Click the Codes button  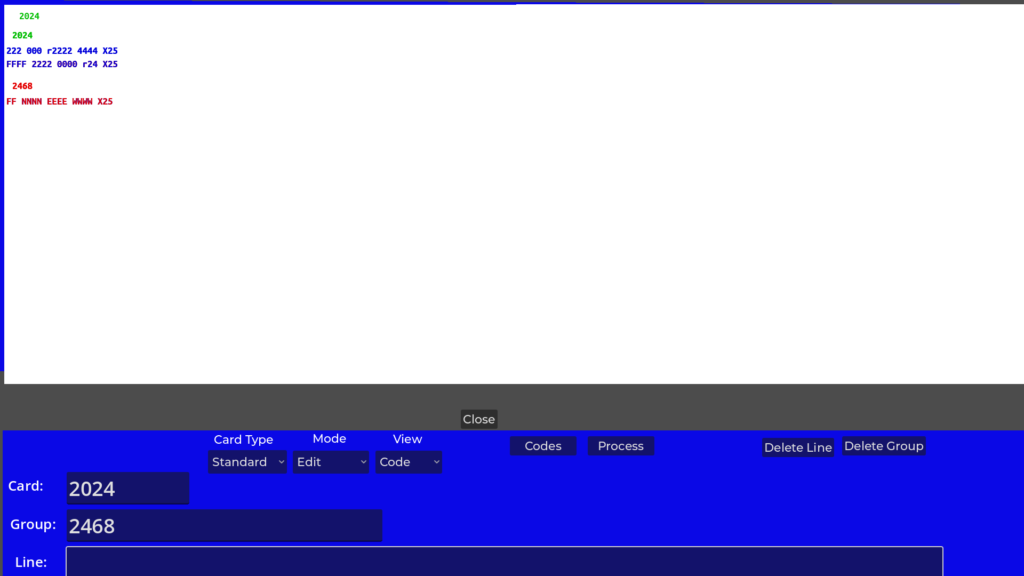[543, 446]
